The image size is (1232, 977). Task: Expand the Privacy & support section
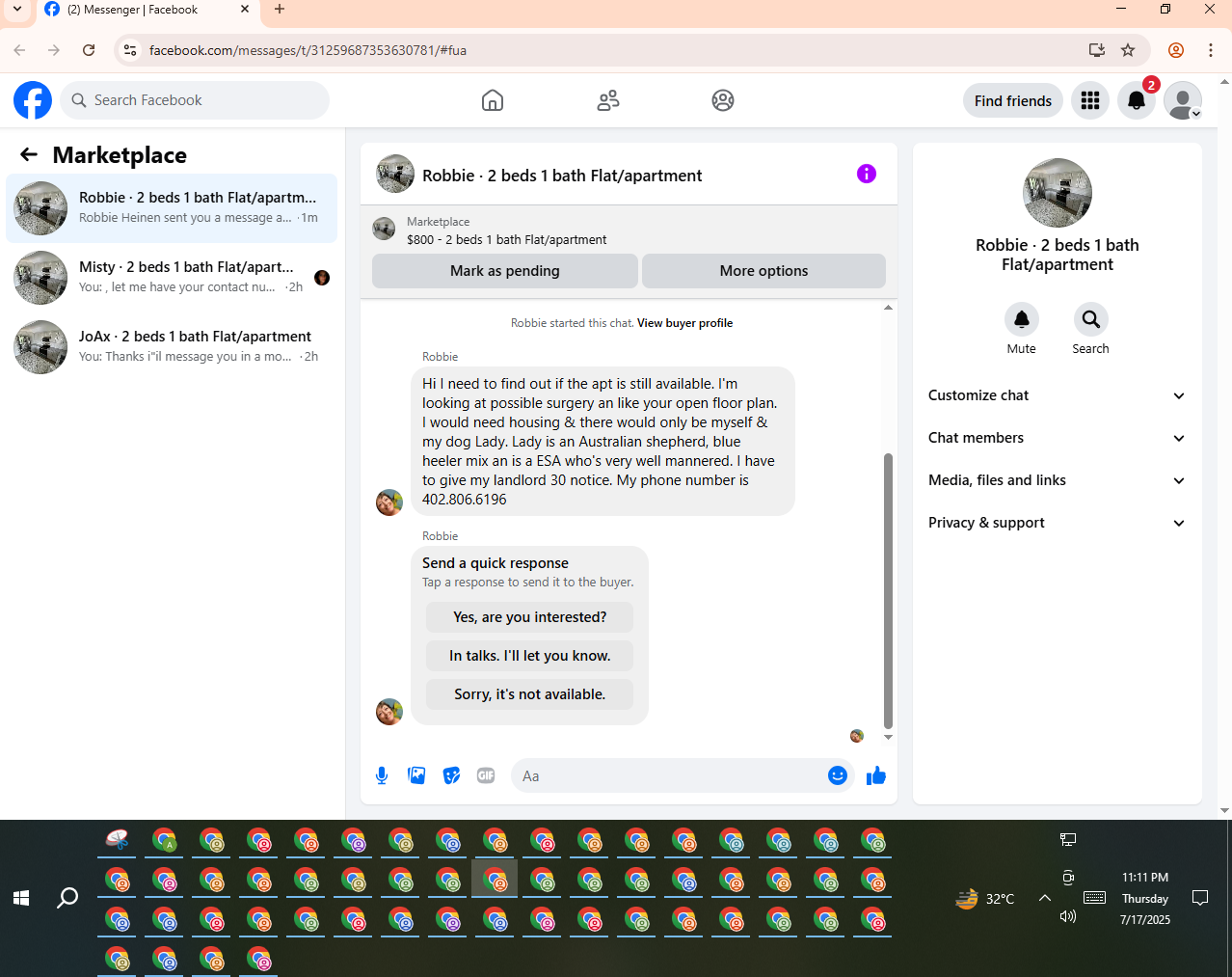[1057, 523]
